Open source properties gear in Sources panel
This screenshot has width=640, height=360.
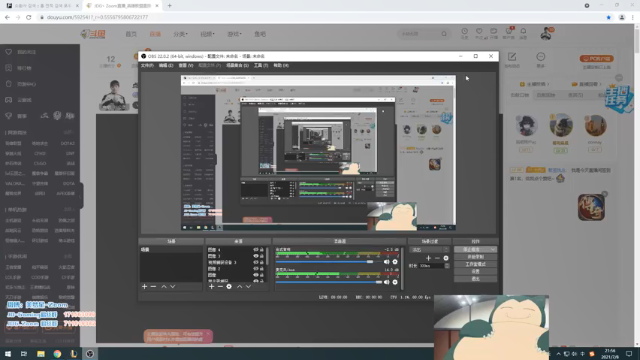coord(229,287)
